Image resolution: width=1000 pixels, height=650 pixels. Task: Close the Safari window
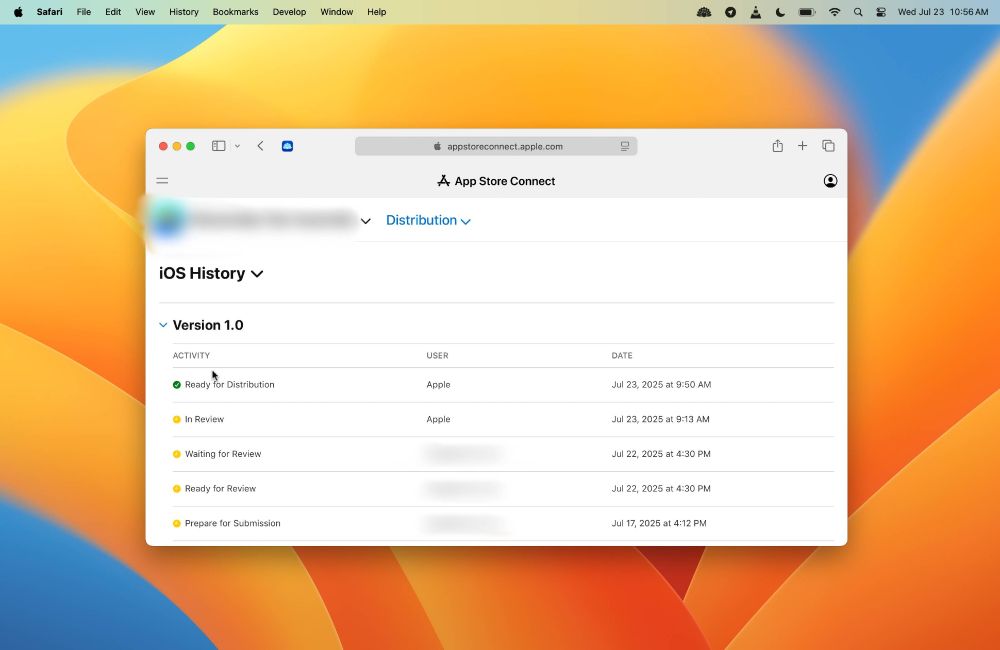click(x=163, y=146)
